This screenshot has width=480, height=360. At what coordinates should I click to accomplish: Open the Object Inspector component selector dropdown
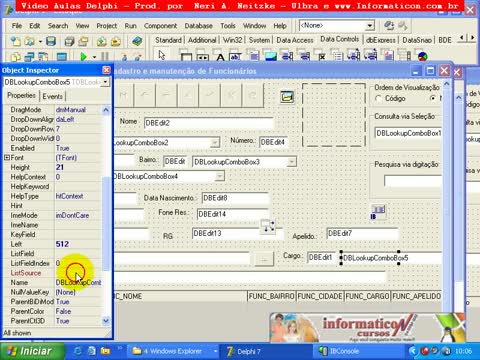pyautogui.click(x=105, y=82)
